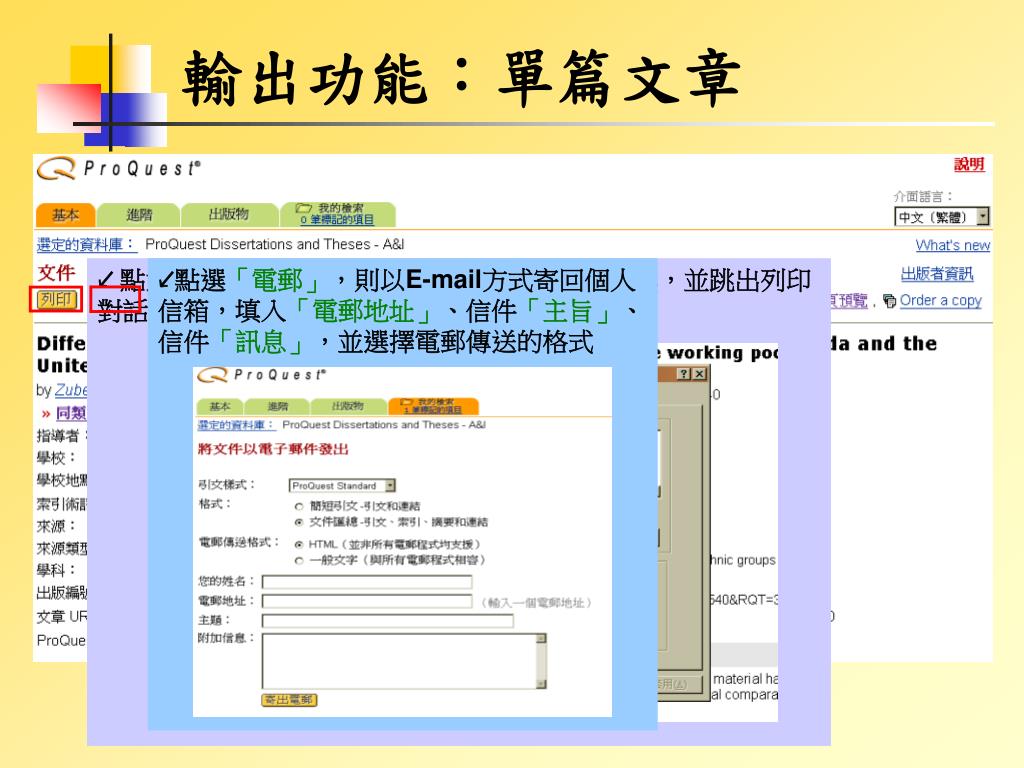Click the 電郵地址 email address input field
1024x768 pixels.
(x=367, y=601)
